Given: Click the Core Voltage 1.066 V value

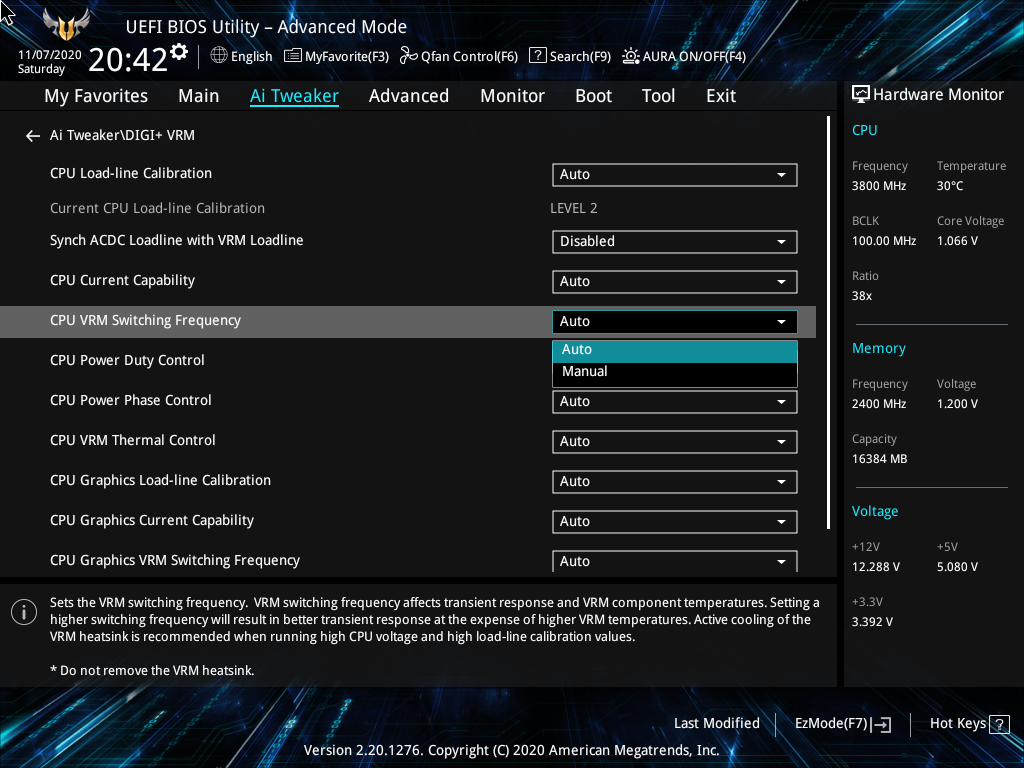Looking at the screenshot, I should click(x=957, y=241).
